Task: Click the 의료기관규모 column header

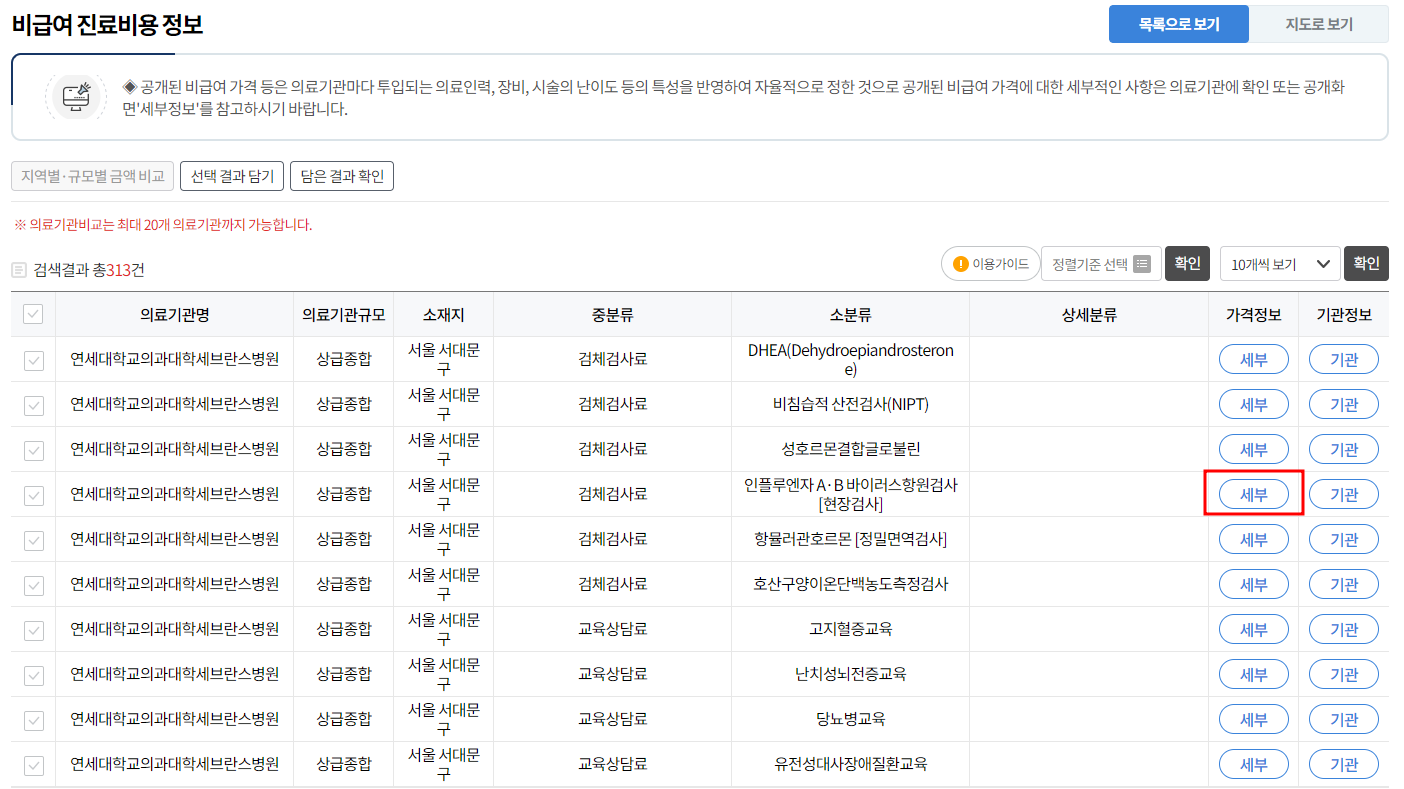Action: pos(344,315)
